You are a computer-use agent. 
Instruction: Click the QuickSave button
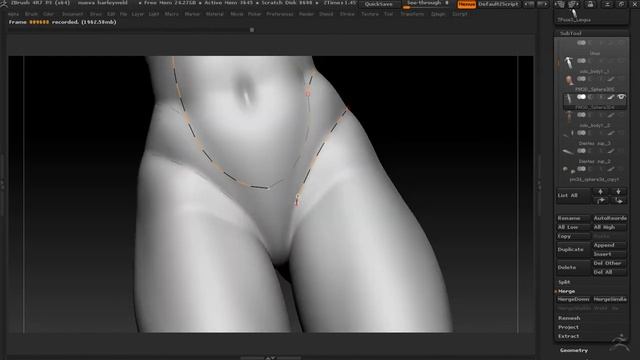point(379,4)
